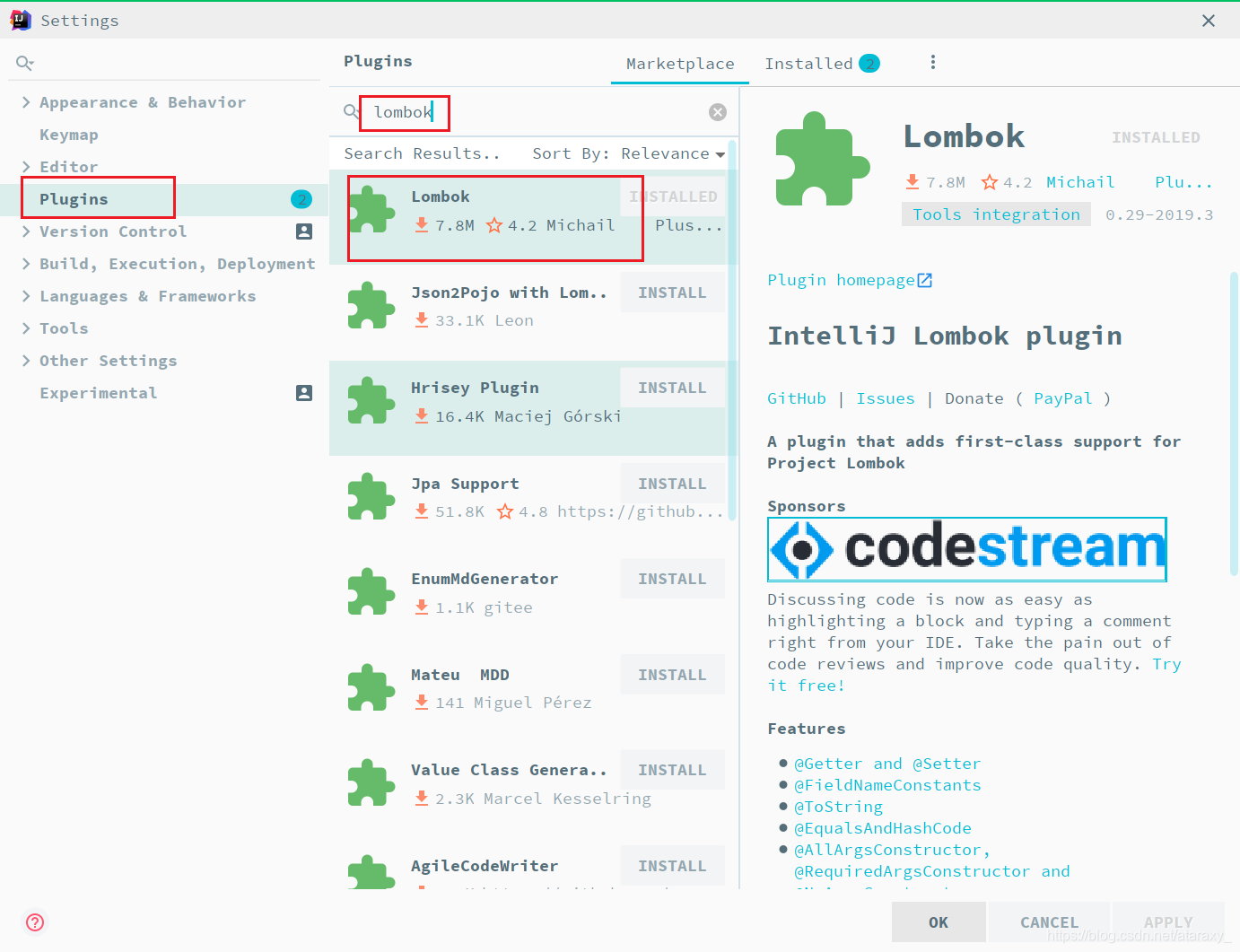Select Plugins in settings tree

(74, 199)
